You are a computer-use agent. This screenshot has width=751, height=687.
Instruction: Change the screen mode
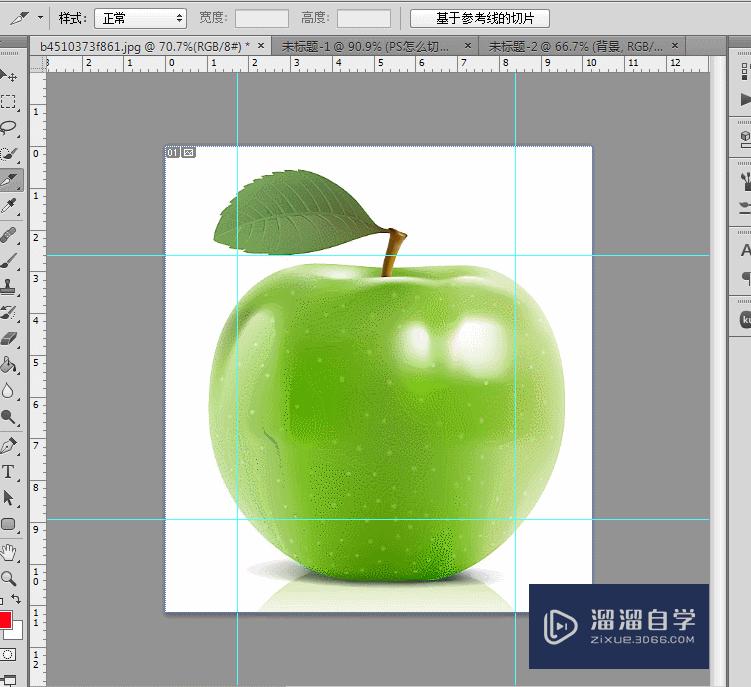[9, 680]
